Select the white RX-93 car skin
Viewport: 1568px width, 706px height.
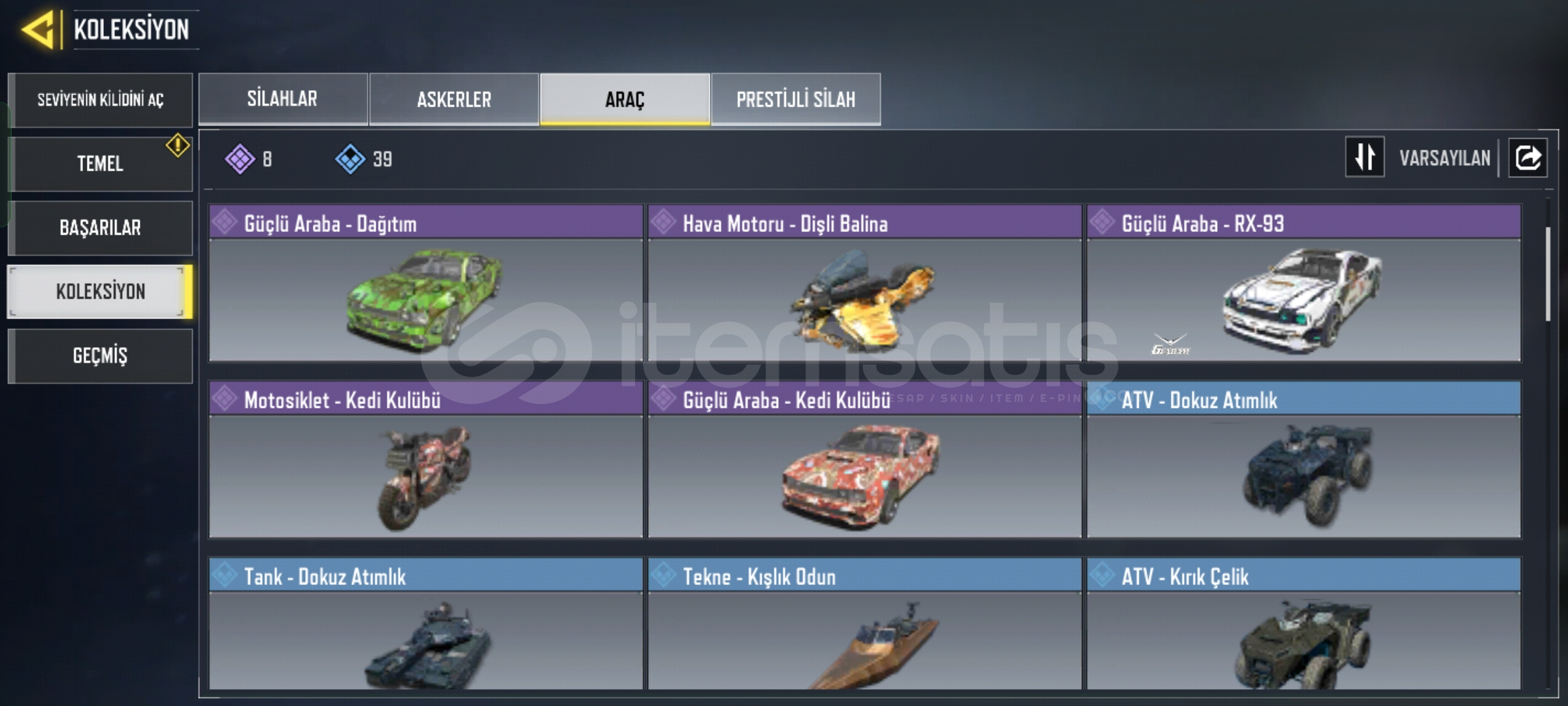tap(1304, 283)
